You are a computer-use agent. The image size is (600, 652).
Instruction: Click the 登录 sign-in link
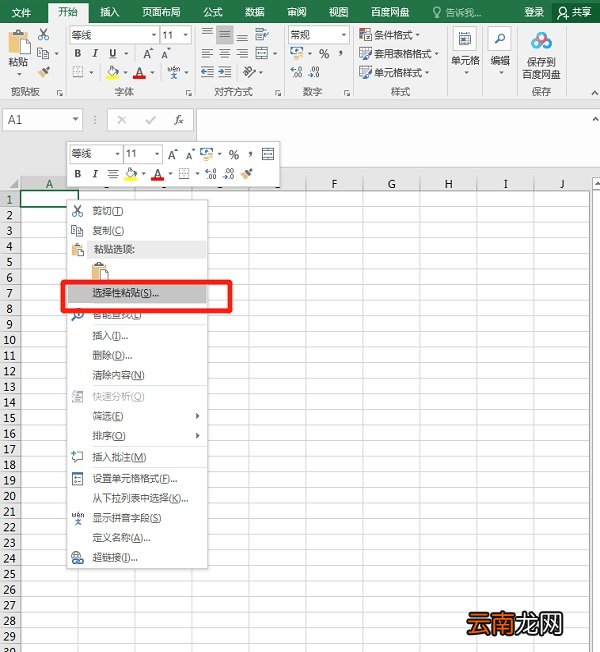click(x=534, y=12)
